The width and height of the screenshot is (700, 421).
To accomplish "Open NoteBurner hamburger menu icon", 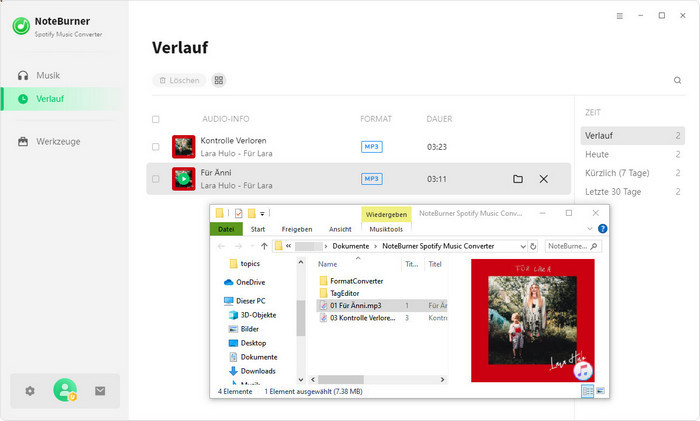I will click(x=620, y=16).
